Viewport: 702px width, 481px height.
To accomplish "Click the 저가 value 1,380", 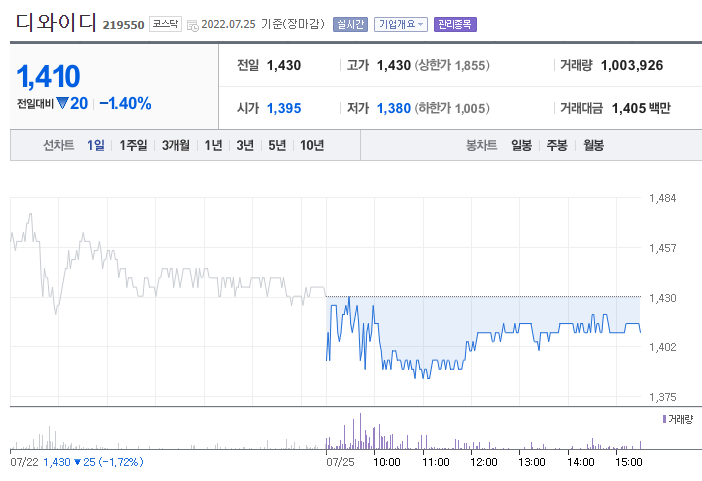I will [x=394, y=108].
